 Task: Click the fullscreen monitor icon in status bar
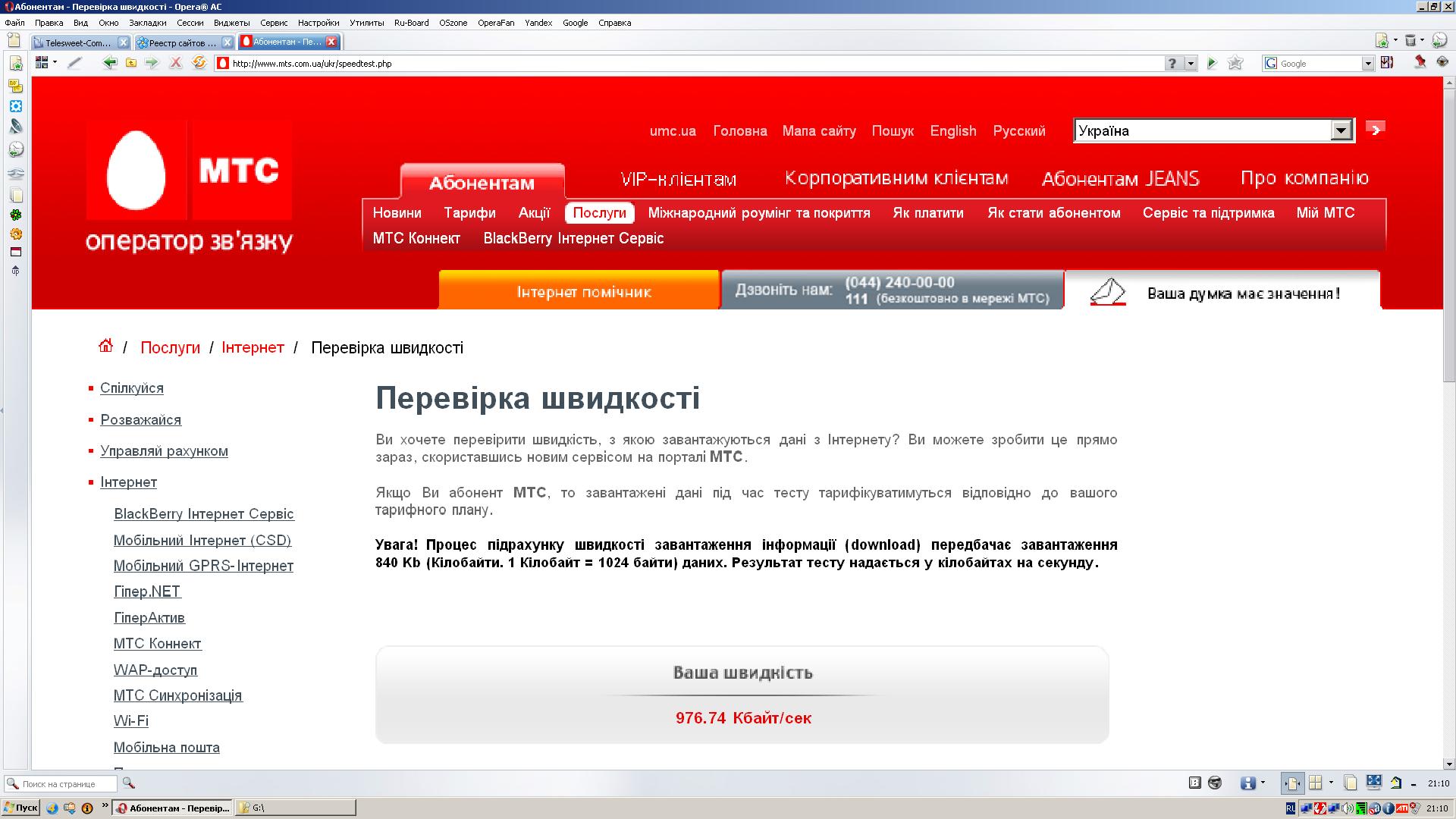point(1373,783)
